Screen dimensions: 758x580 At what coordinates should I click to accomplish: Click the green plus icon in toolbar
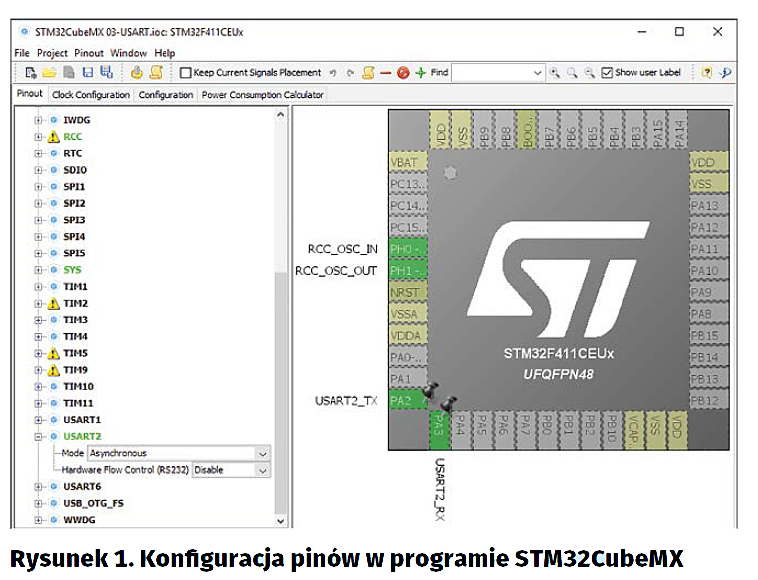pyautogui.click(x=421, y=73)
